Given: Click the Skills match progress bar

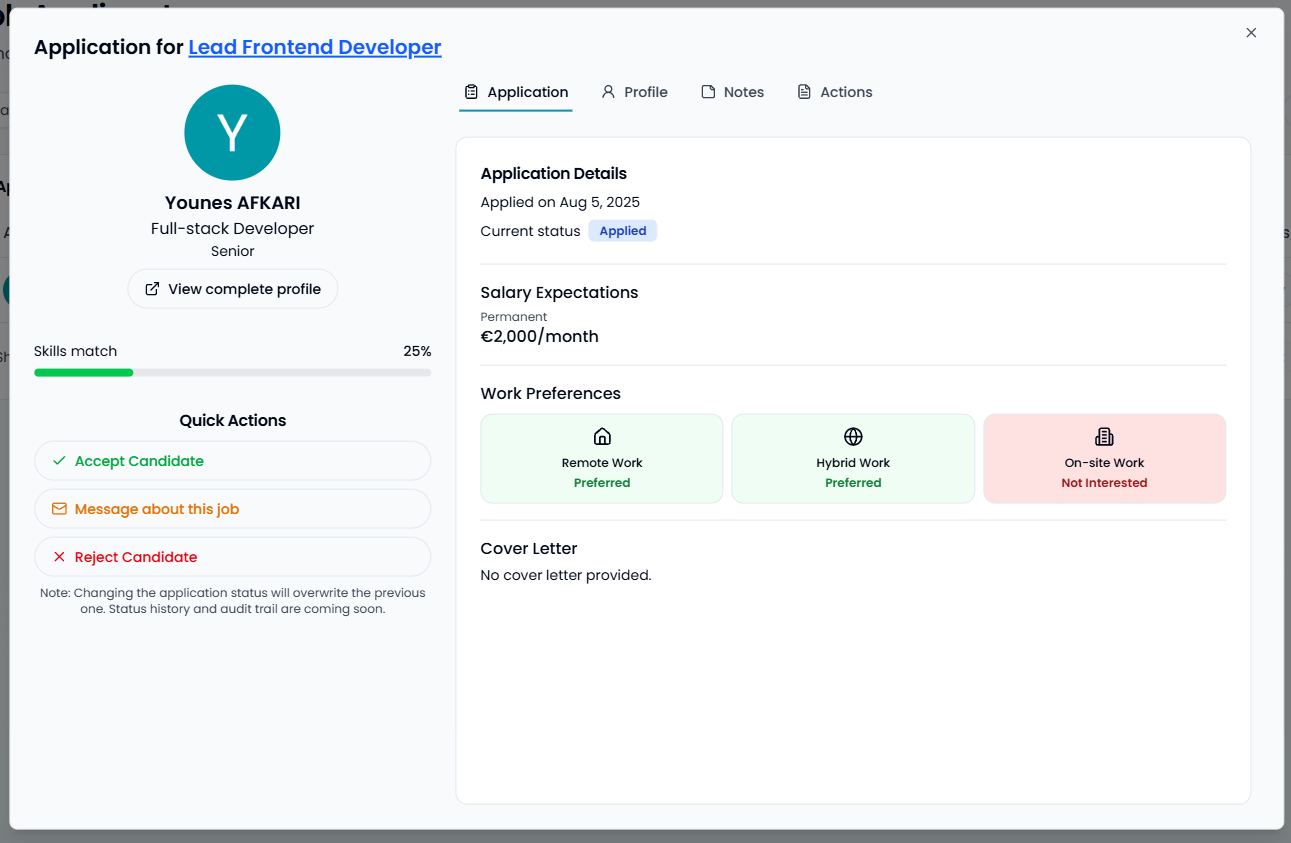Looking at the screenshot, I should [232, 372].
